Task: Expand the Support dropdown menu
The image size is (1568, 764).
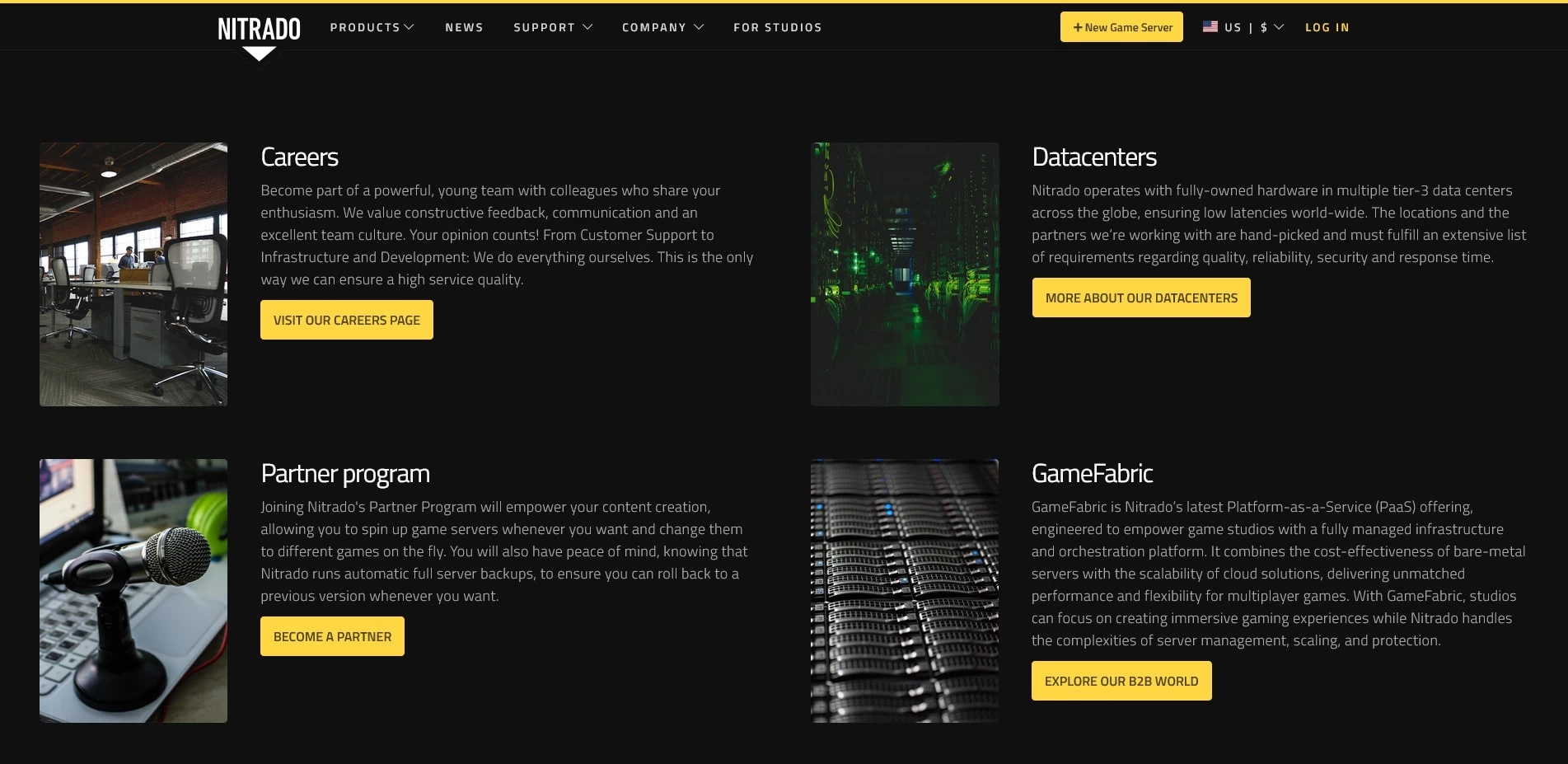Action: pos(552,27)
